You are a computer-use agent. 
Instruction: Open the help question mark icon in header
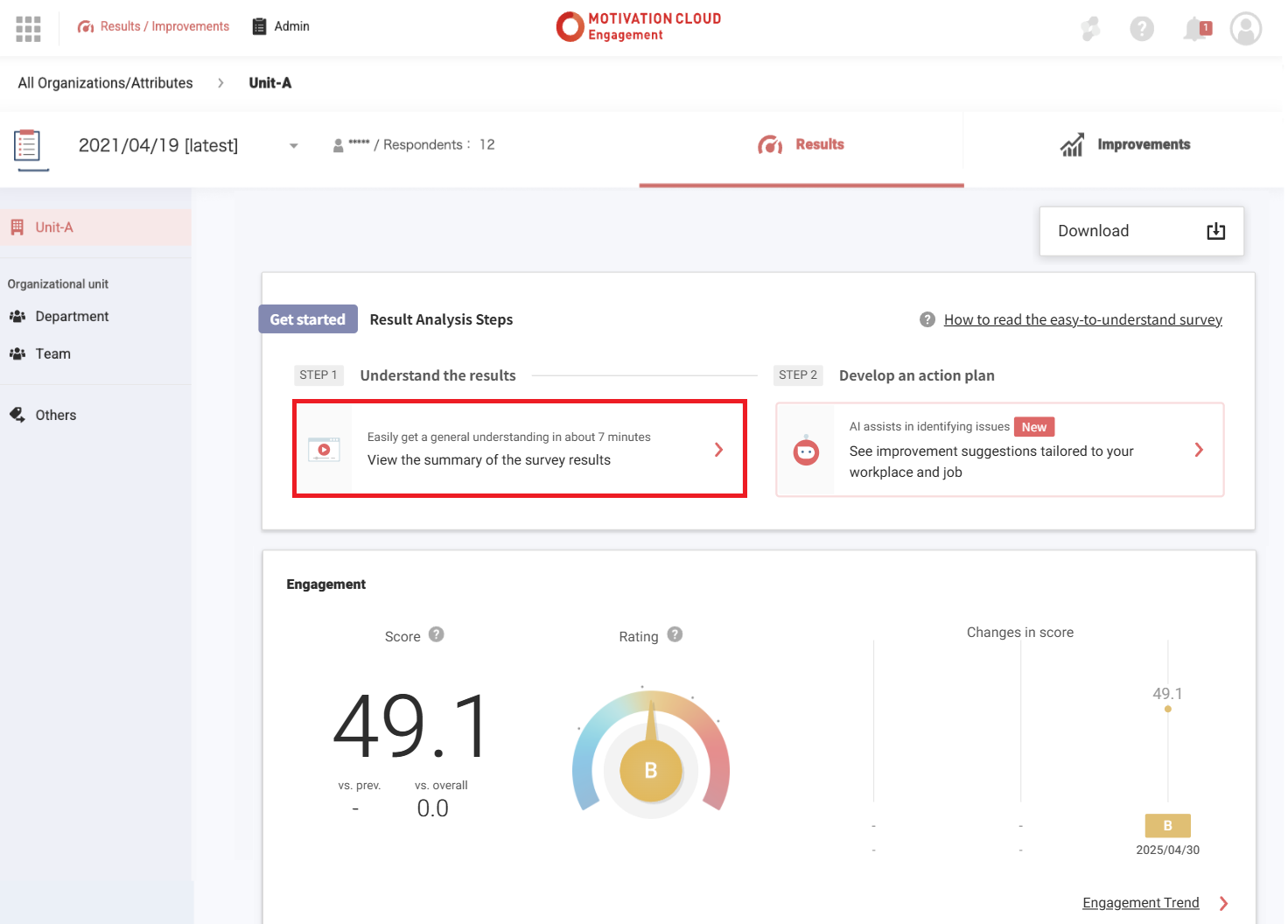[1142, 29]
